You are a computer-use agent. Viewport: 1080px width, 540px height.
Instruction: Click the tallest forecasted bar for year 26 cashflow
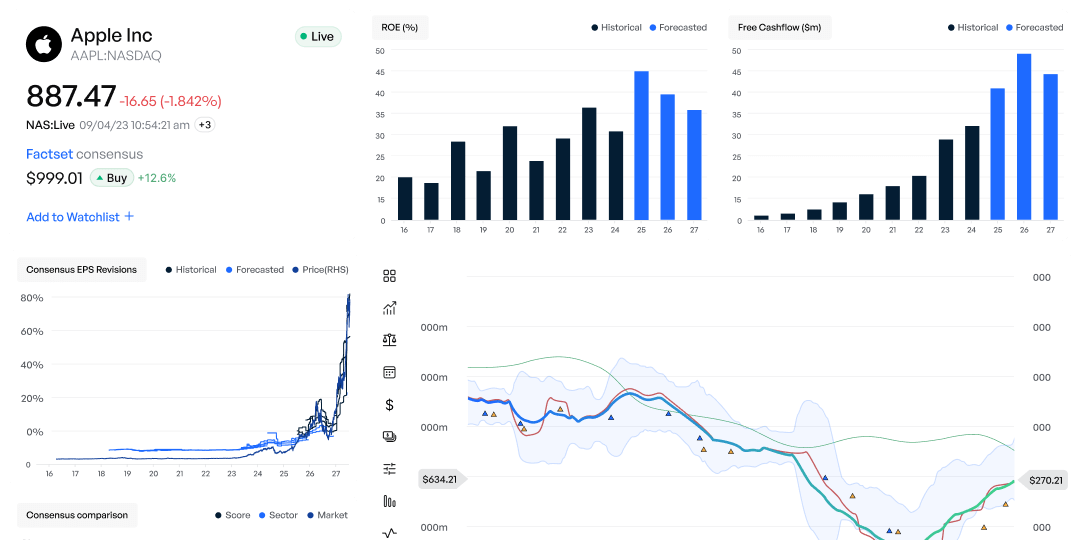[1023, 136]
